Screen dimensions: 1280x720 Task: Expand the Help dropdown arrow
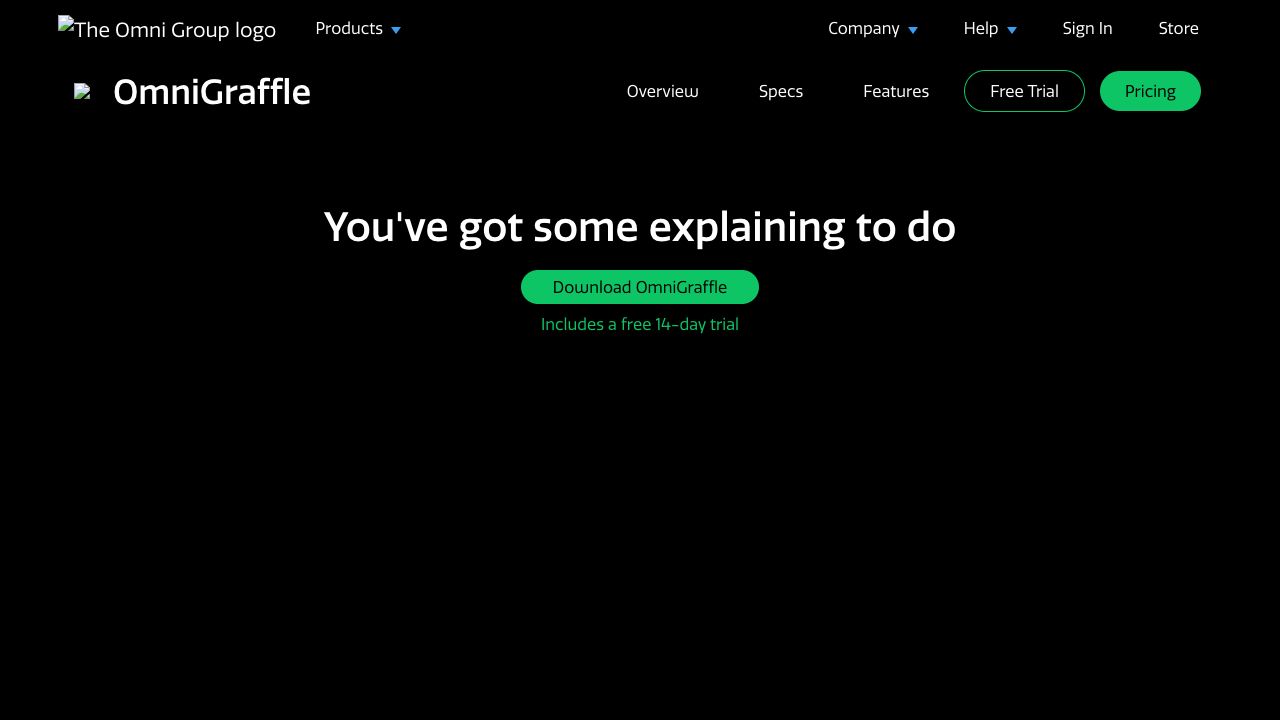coord(1012,30)
